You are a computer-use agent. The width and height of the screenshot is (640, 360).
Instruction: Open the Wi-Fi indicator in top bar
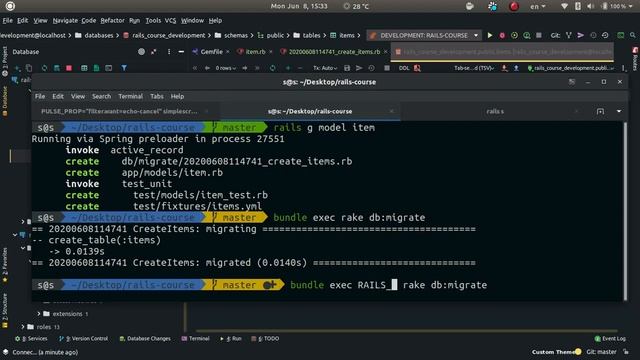click(564, 6)
